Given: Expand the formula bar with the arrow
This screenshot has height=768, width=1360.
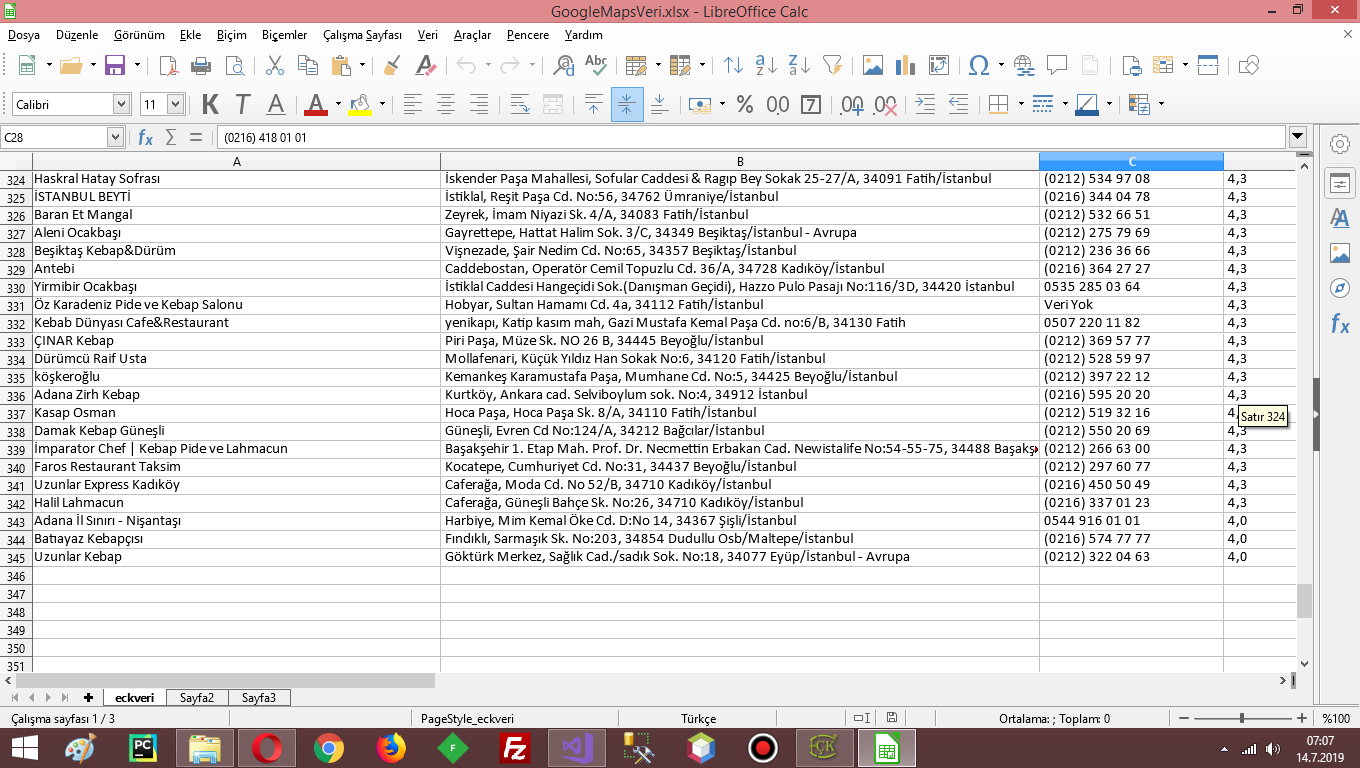Looking at the screenshot, I should click(x=1298, y=137).
